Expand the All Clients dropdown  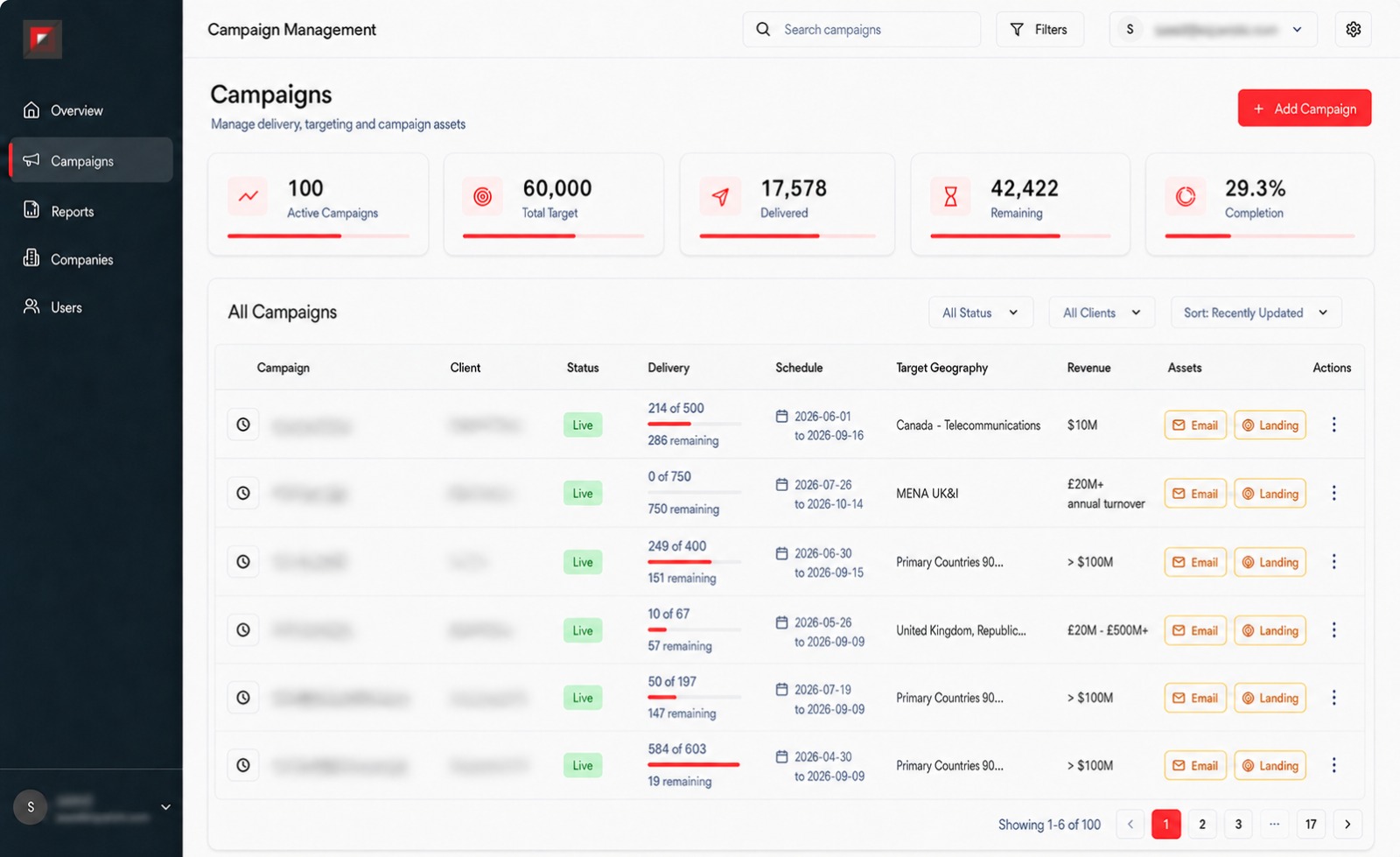pyautogui.click(x=1102, y=313)
